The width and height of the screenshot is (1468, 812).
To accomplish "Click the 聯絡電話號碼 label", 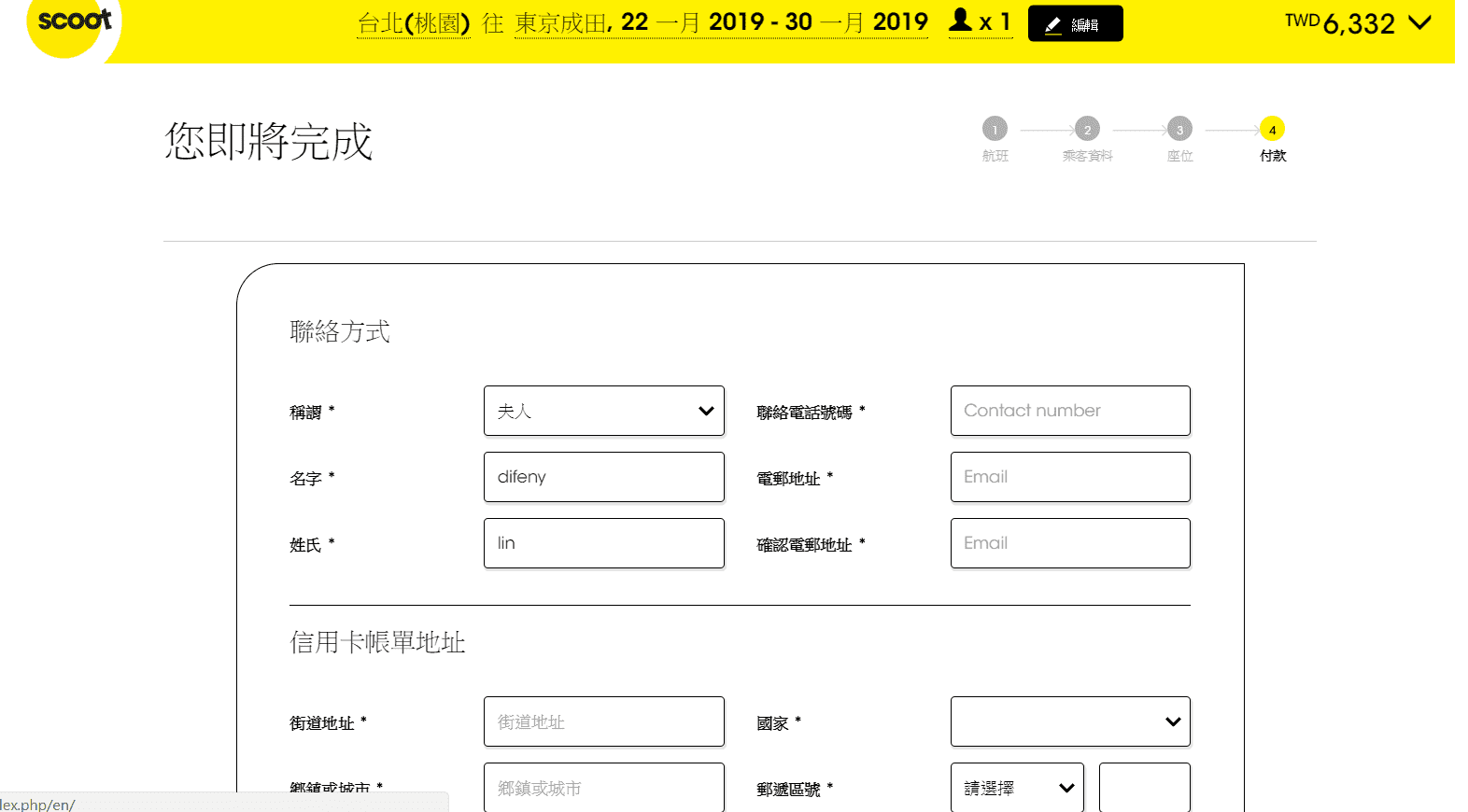I will coord(811,412).
